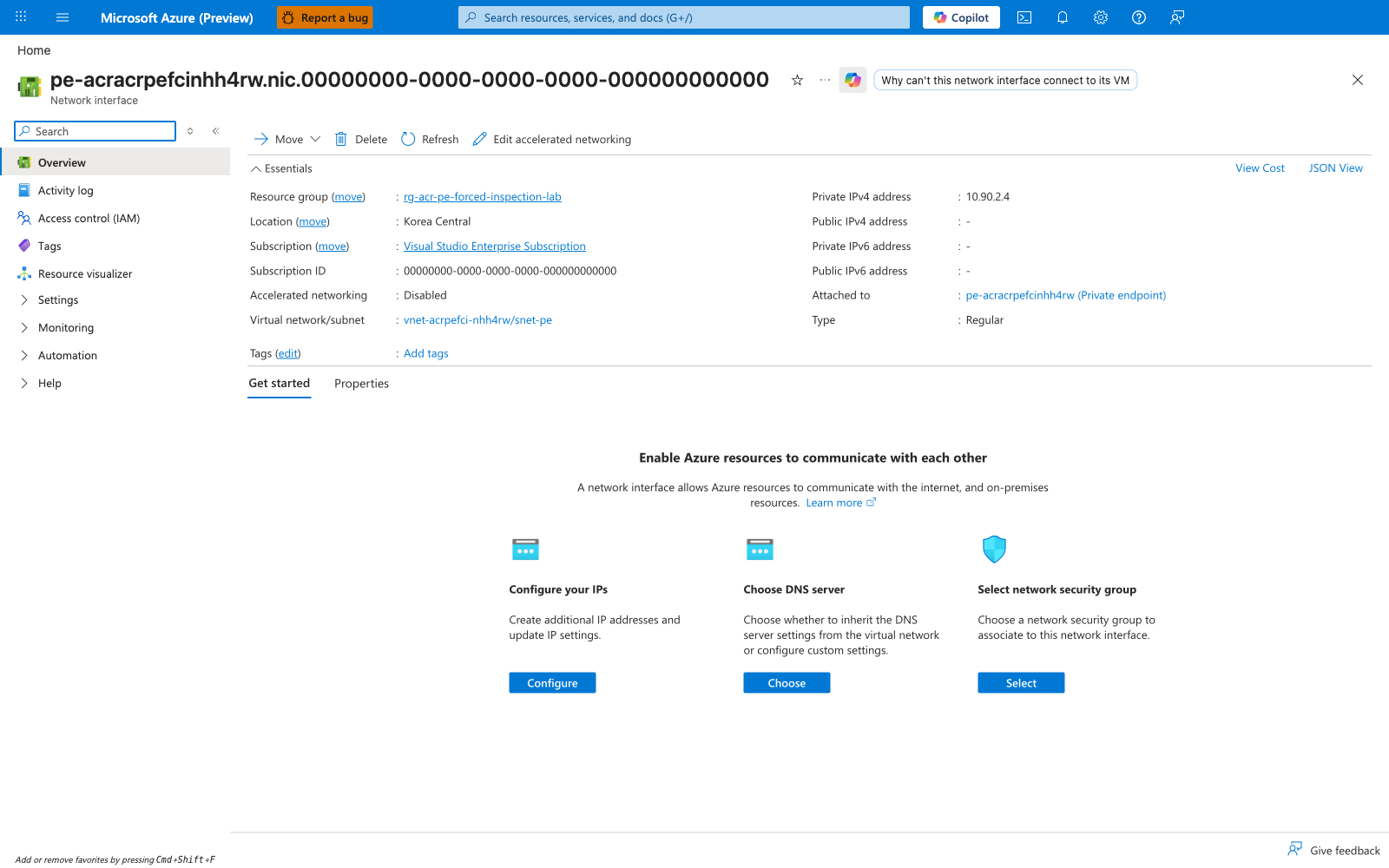The image size is (1389, 868).
Task: Click Give feedback at the bottom
Action: click(x=1334, y=851)
